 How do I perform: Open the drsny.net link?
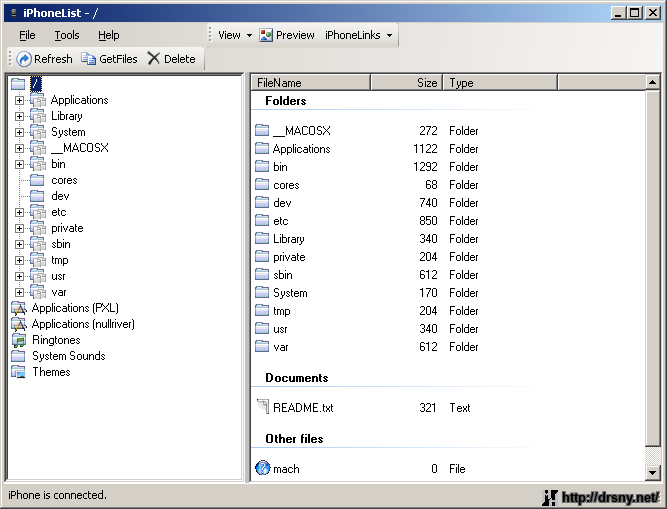pyautogui.click(x=610, y=497)
